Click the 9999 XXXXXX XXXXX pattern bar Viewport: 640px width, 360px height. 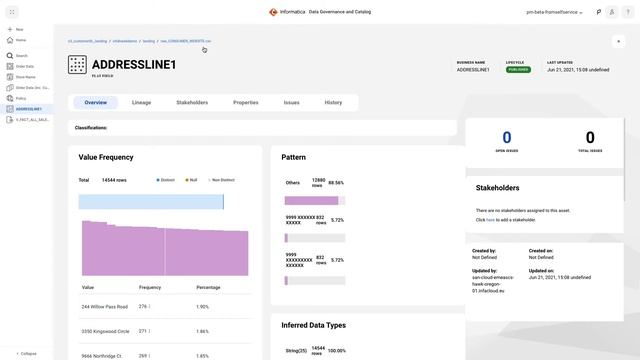(x=315, y=238)
